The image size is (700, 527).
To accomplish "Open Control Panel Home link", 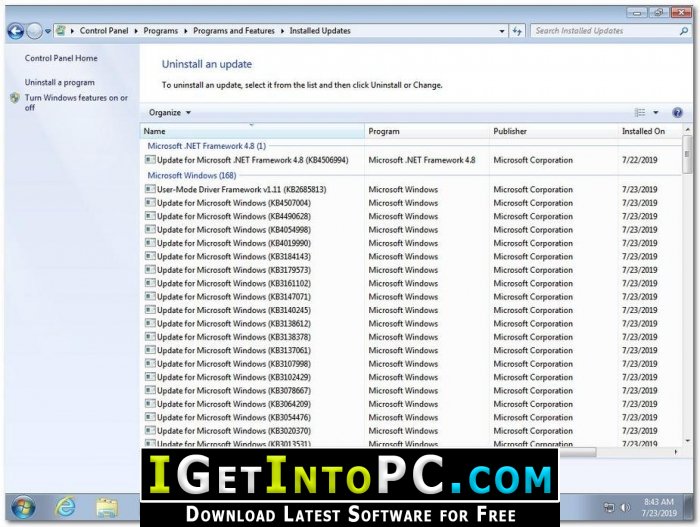I will point(61,58).
